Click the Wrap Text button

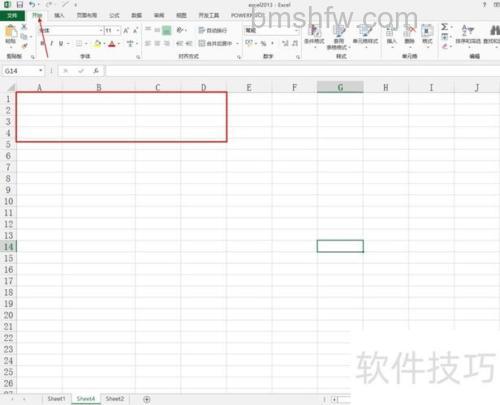[x=213, y=30]
